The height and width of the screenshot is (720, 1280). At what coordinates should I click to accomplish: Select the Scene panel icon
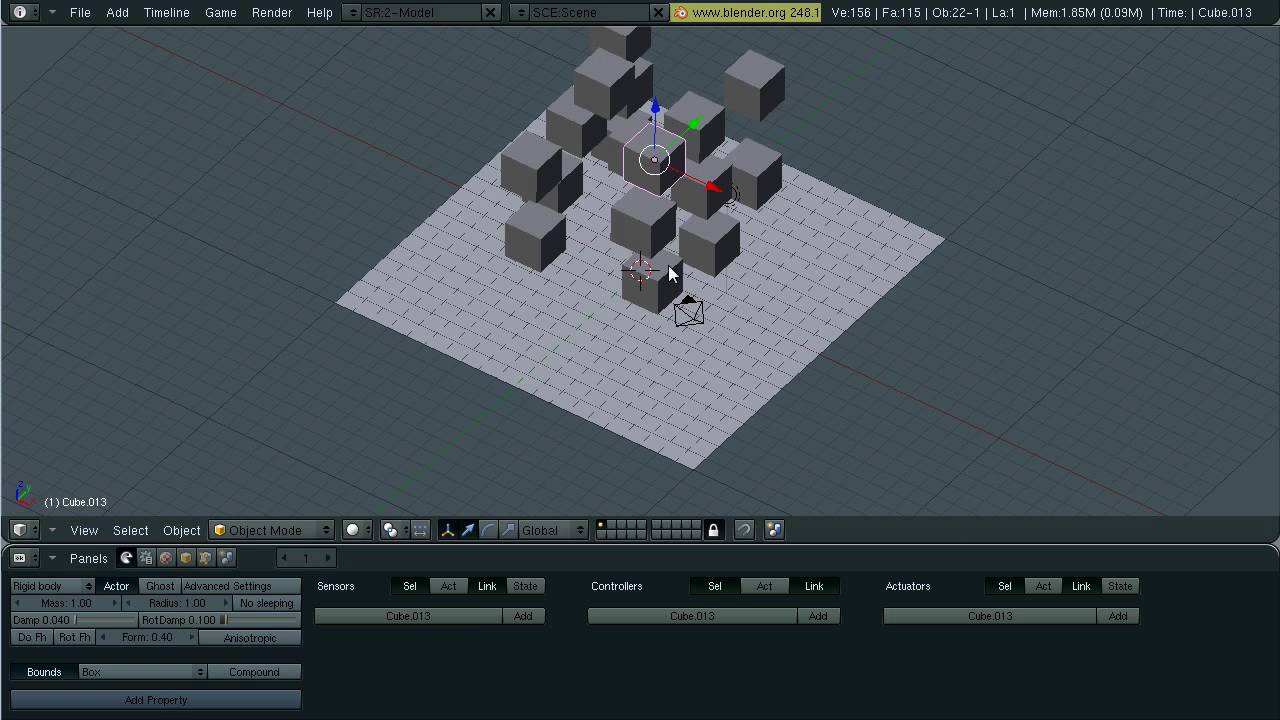click(226, 558)
